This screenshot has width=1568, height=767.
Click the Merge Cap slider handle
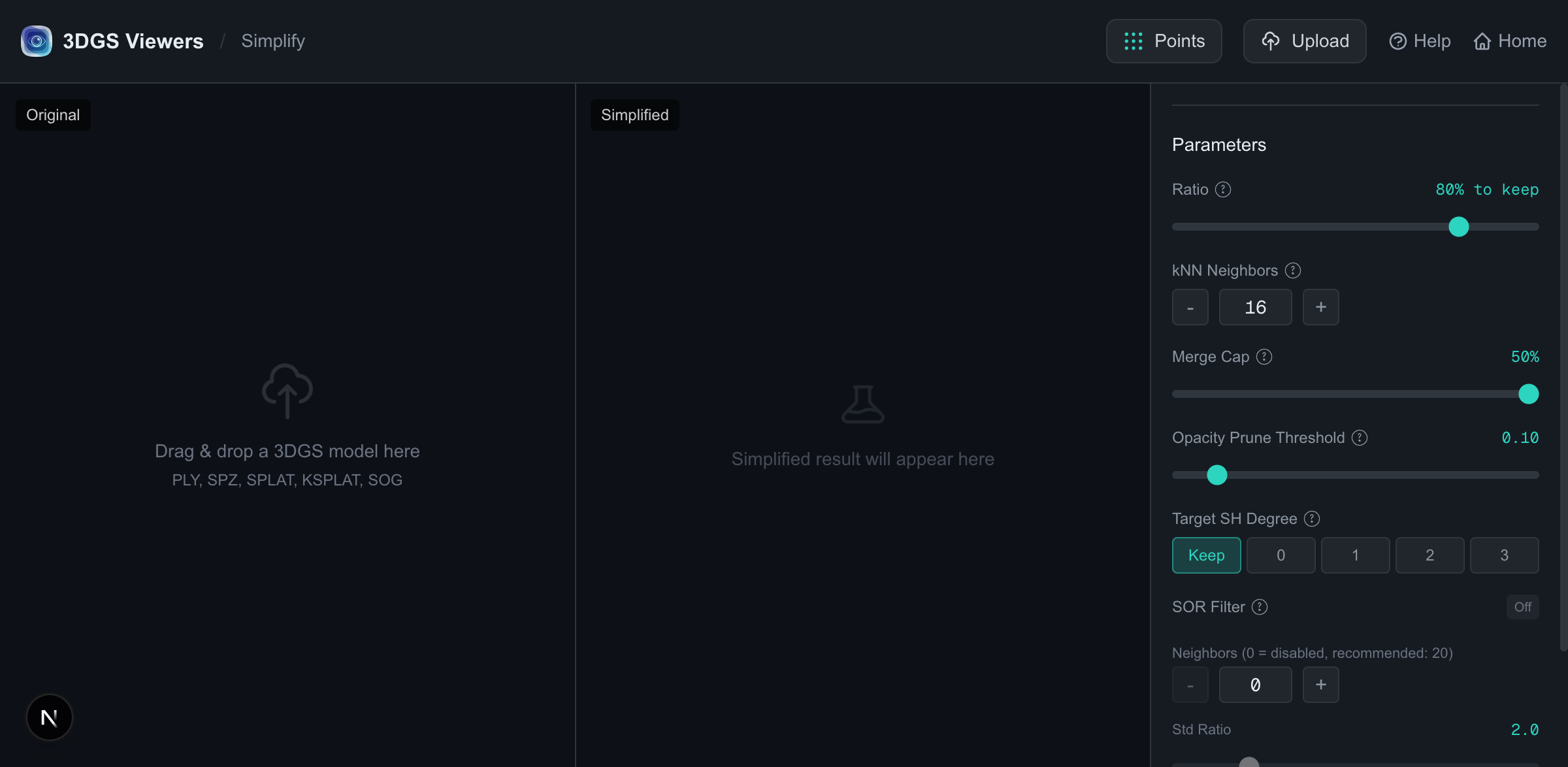(x=1529, y=394)
